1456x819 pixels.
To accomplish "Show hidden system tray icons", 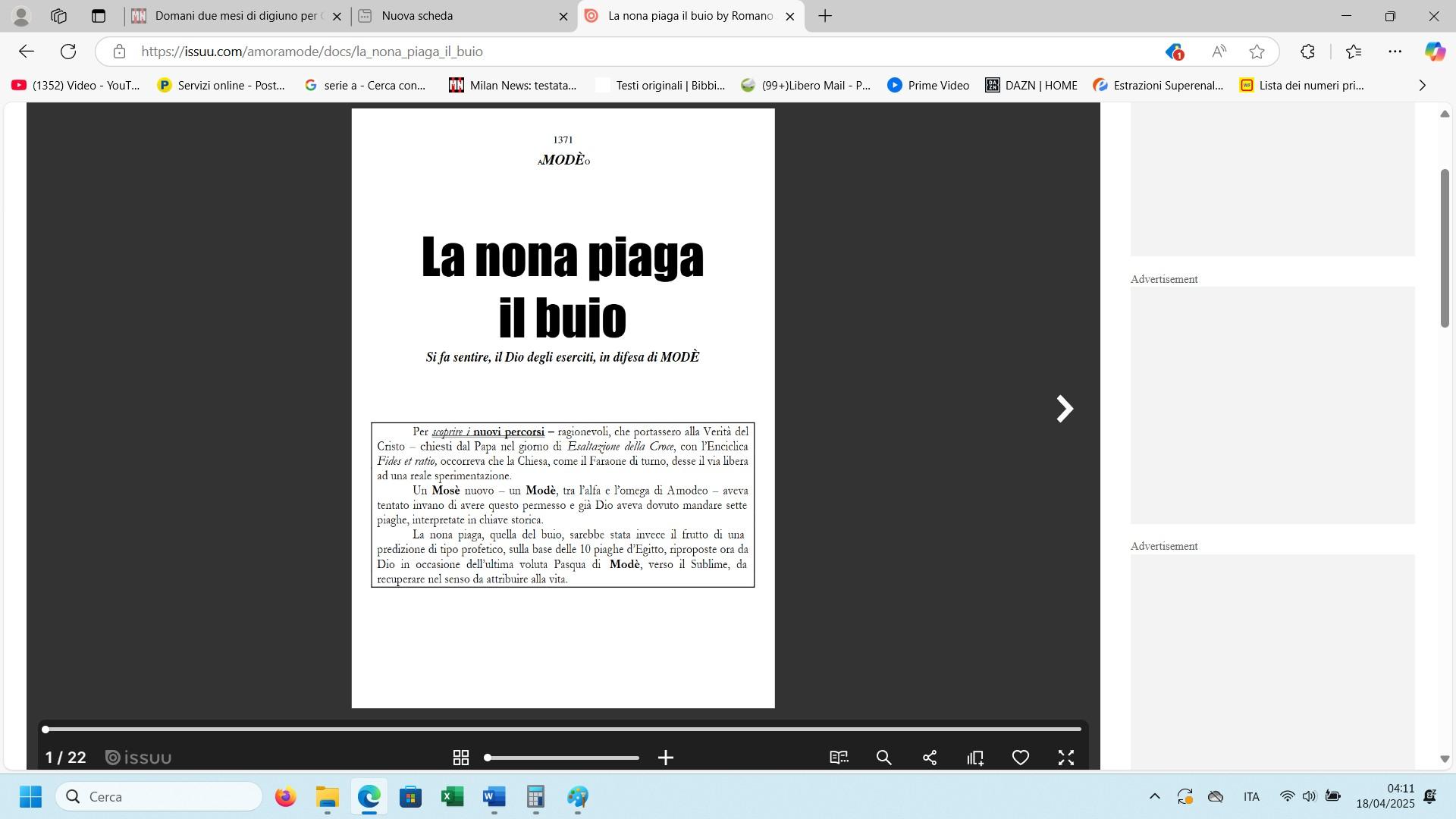I will click(x=1154, y=796).
